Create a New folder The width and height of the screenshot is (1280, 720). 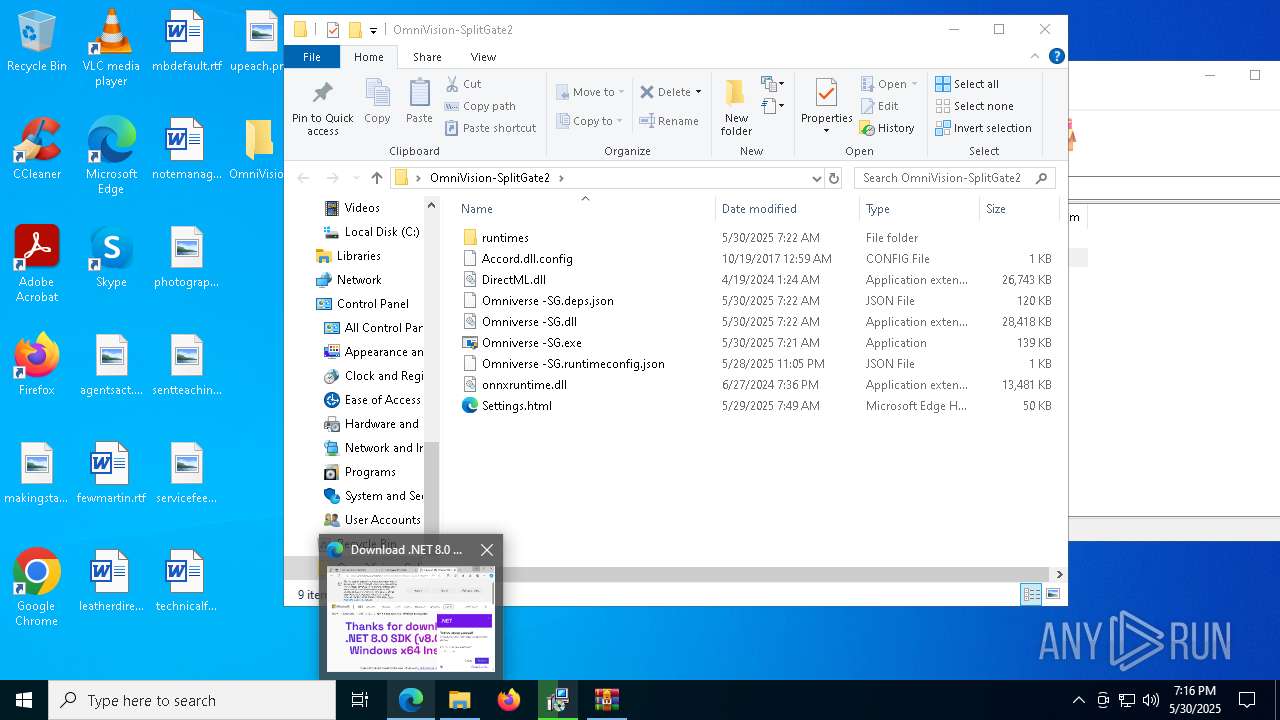(736, 108)
